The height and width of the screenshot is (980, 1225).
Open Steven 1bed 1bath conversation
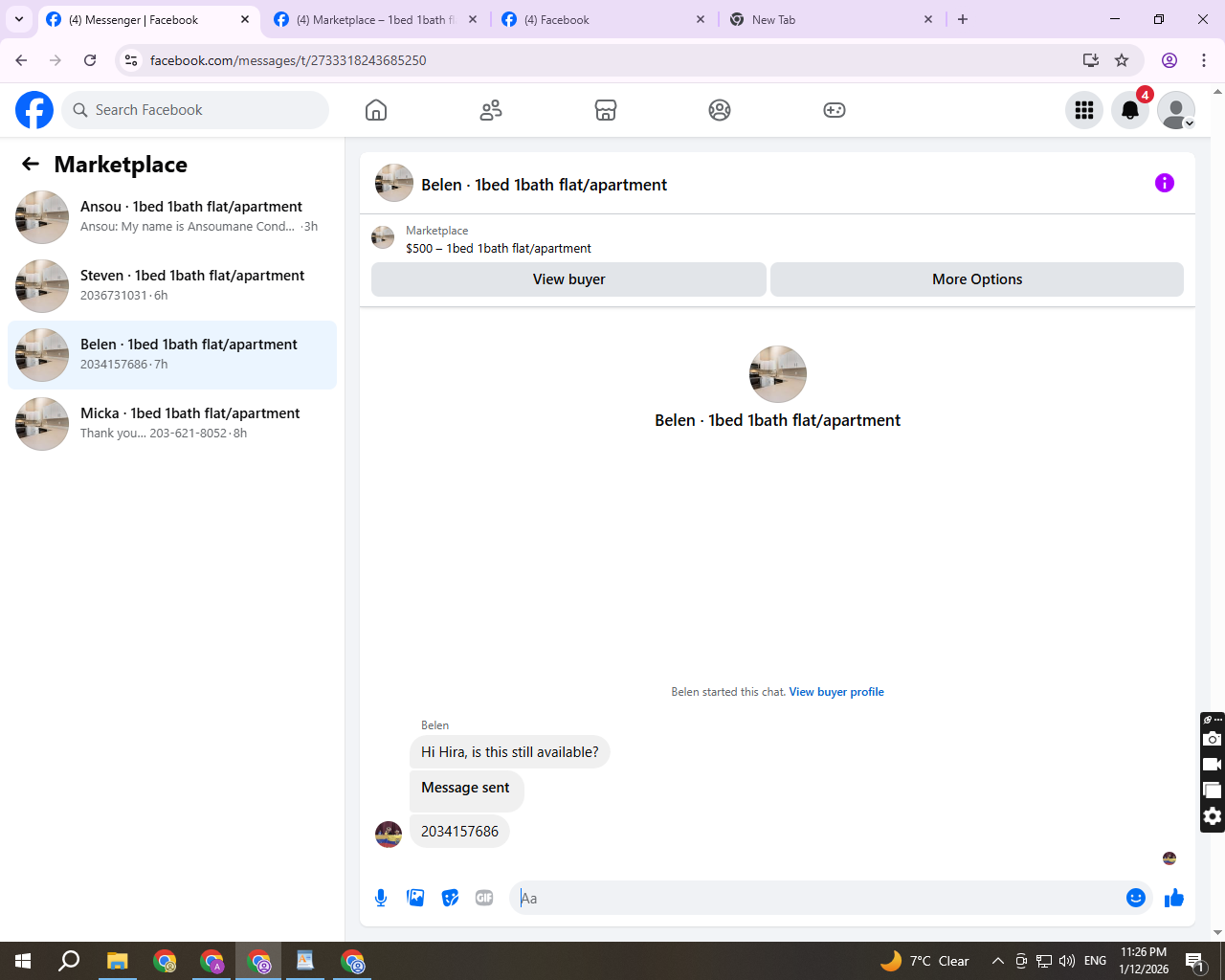tap(172, 286)
